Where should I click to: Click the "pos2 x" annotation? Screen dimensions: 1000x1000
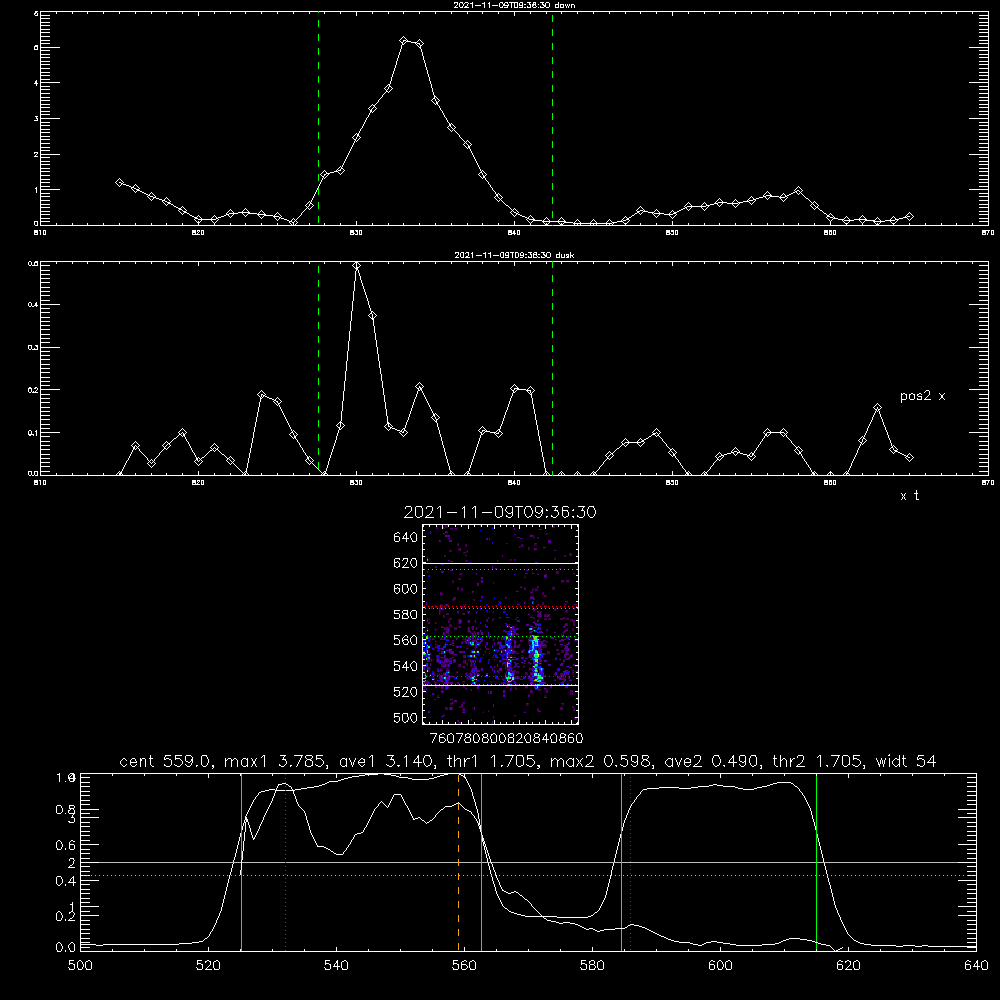click(x=922, y=396)
